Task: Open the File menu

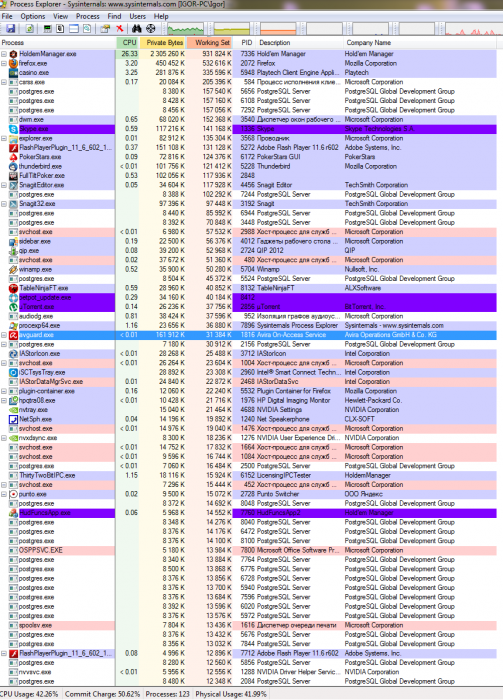Action: 7,17
